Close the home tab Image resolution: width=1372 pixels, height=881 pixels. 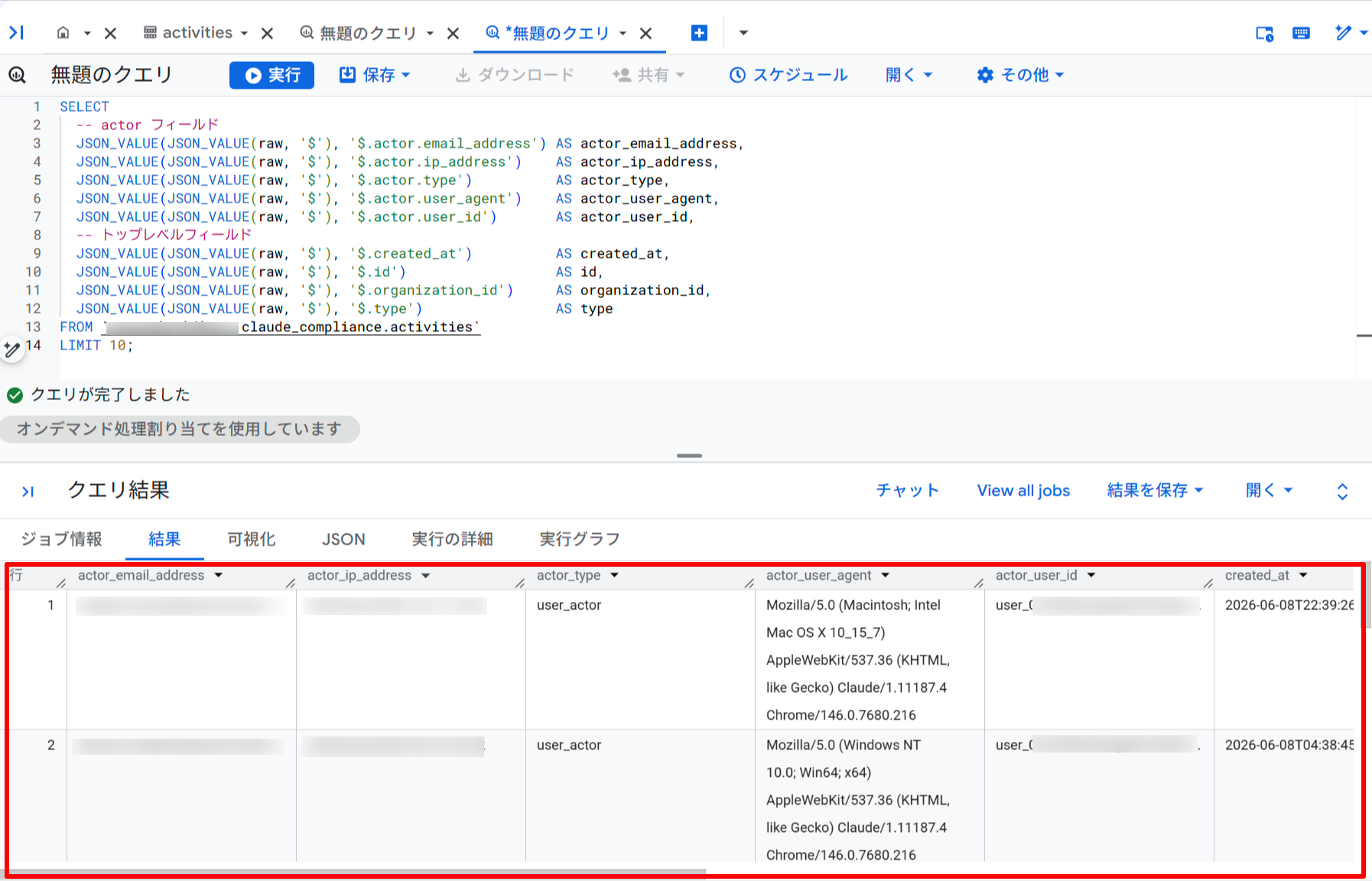pyautogui.click(x=110, y=33)
